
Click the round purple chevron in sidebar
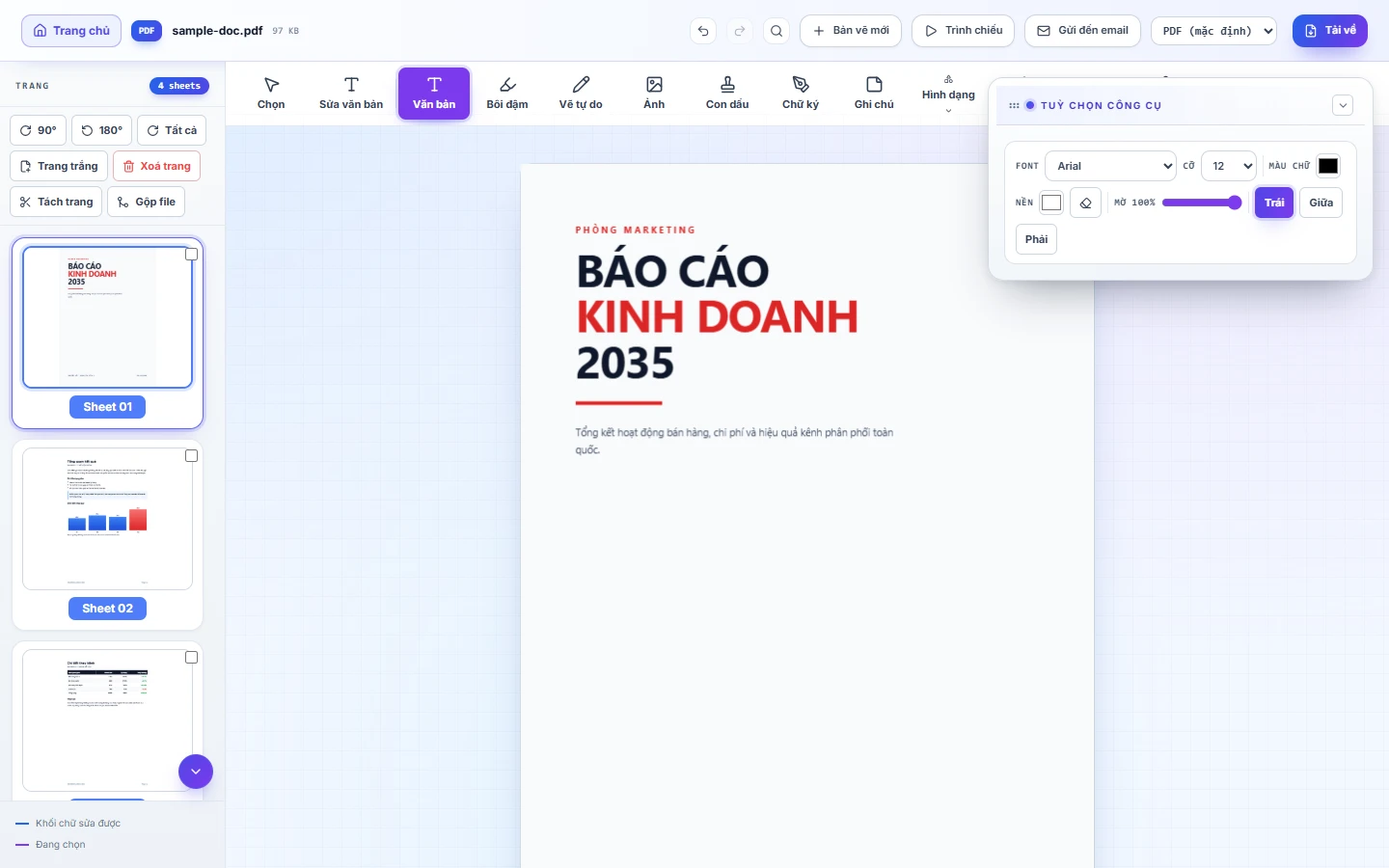coord(196,772)
